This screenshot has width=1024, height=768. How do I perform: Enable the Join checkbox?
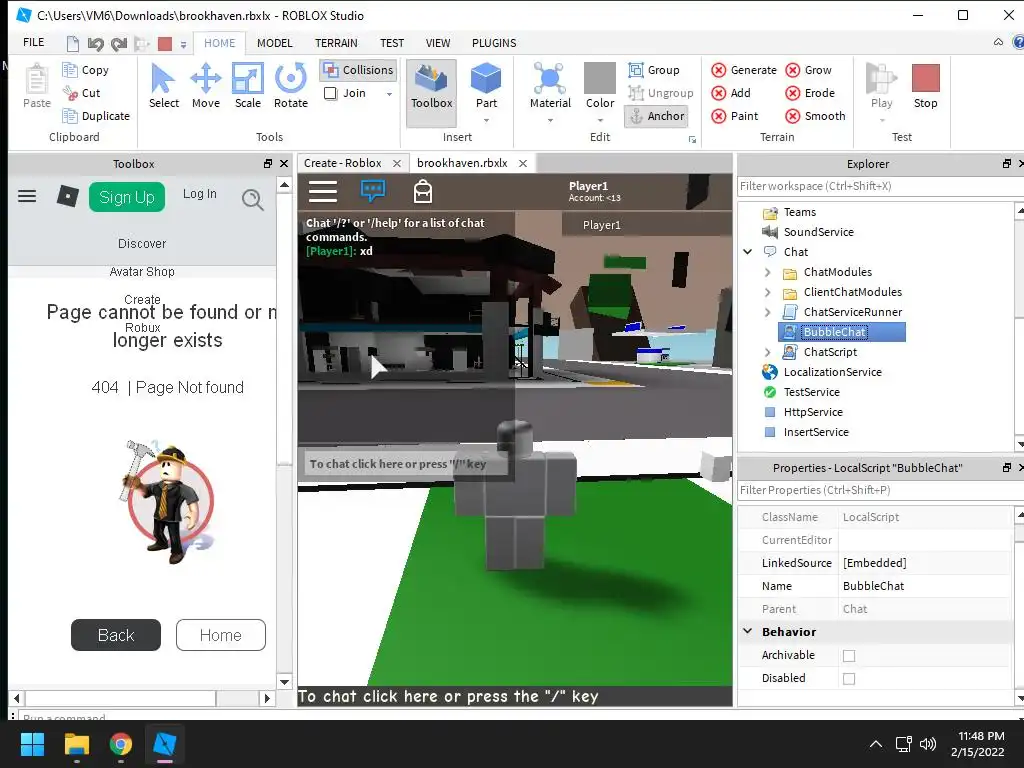tap(330, 93)
